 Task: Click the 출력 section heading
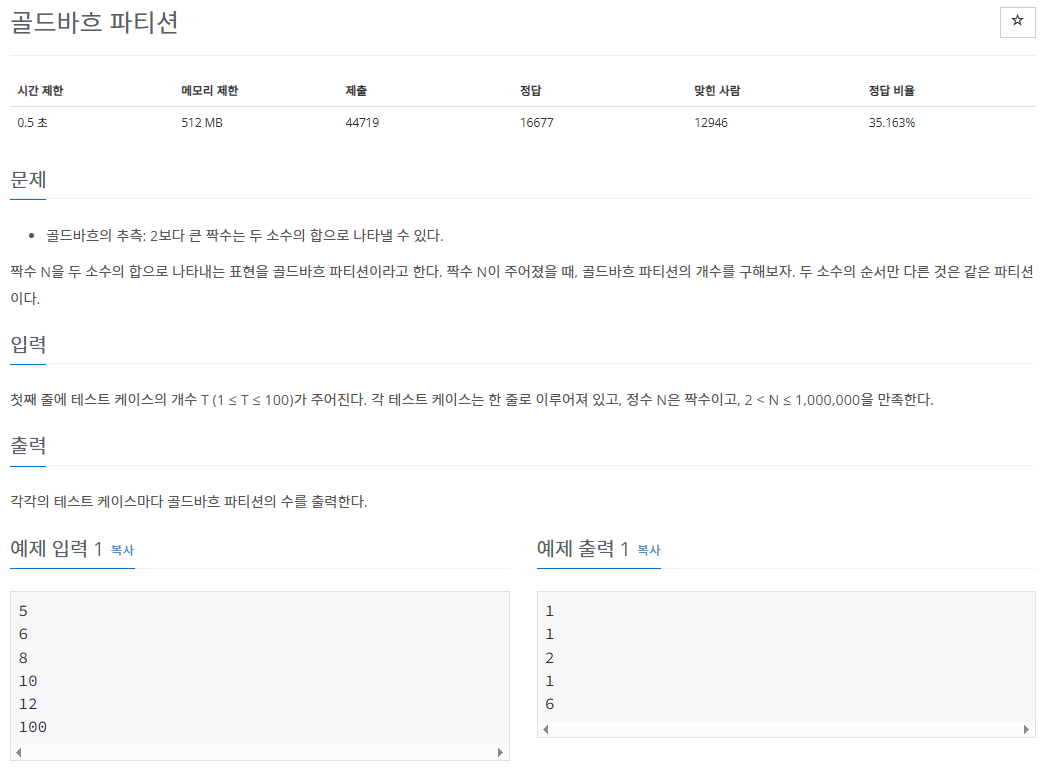28,445
